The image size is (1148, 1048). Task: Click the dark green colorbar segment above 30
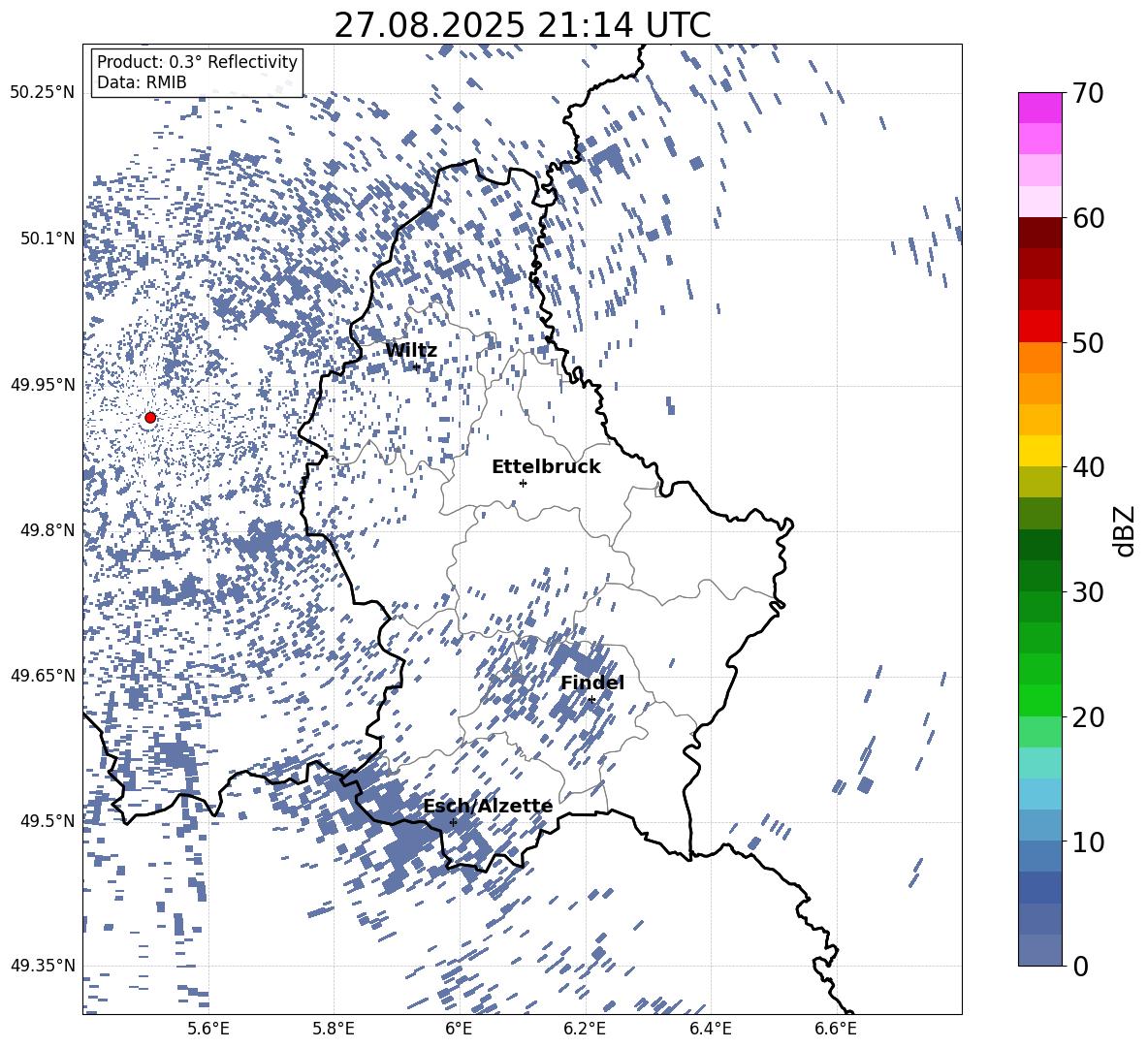[x=1040, y=576]
